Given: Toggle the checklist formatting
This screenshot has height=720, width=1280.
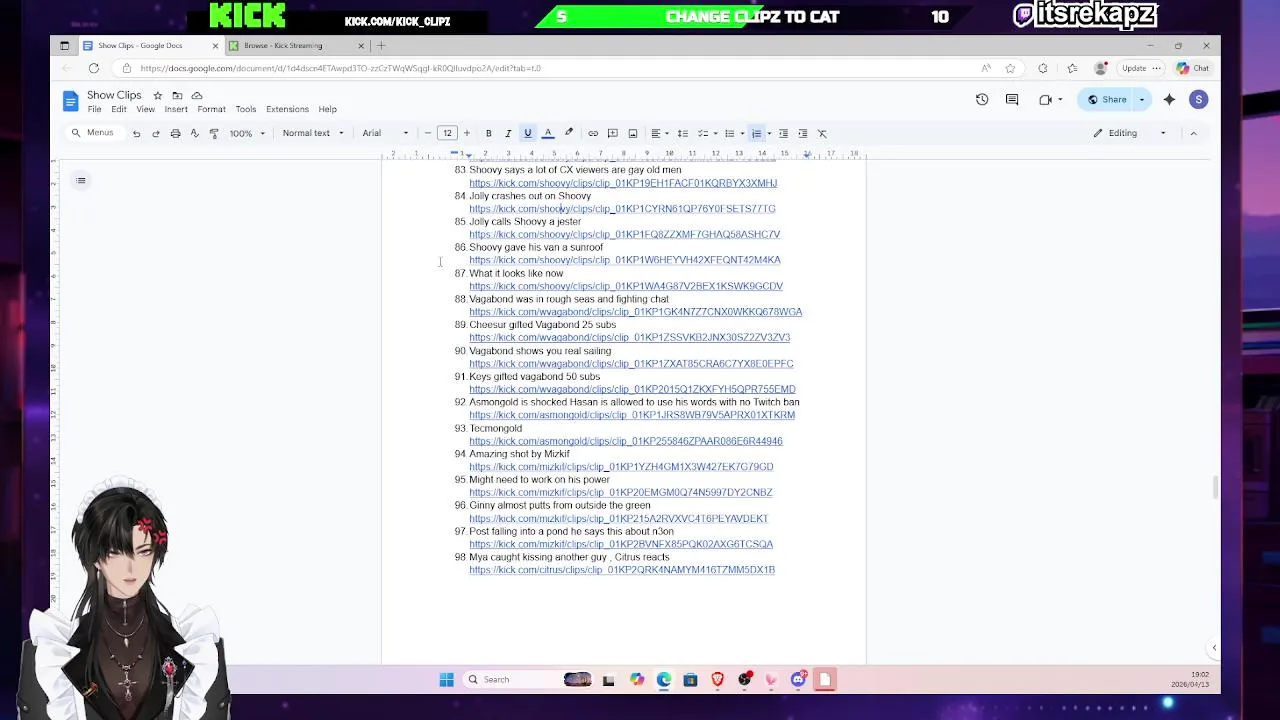Looking at the screenshot, I should coord(703,133).
